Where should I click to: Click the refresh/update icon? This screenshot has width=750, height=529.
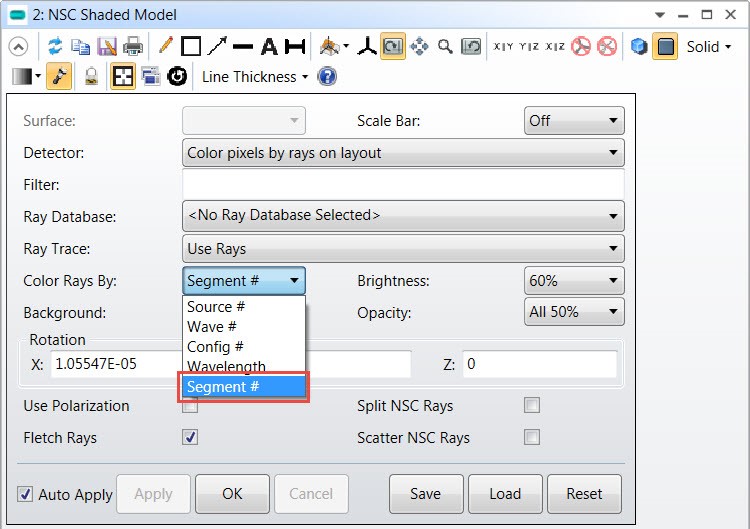click(x=55, y=46)
